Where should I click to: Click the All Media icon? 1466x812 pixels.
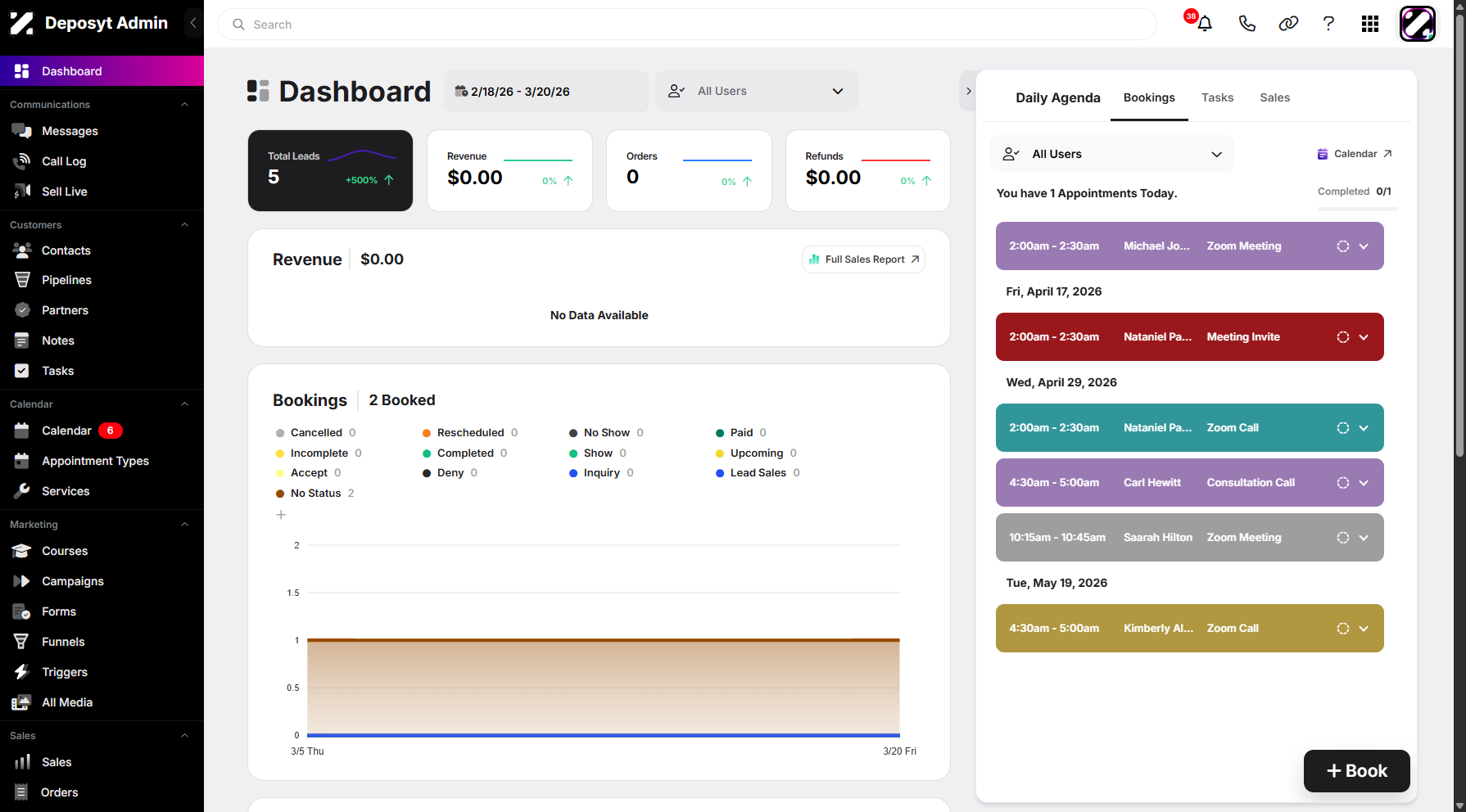tap(22, 702)
